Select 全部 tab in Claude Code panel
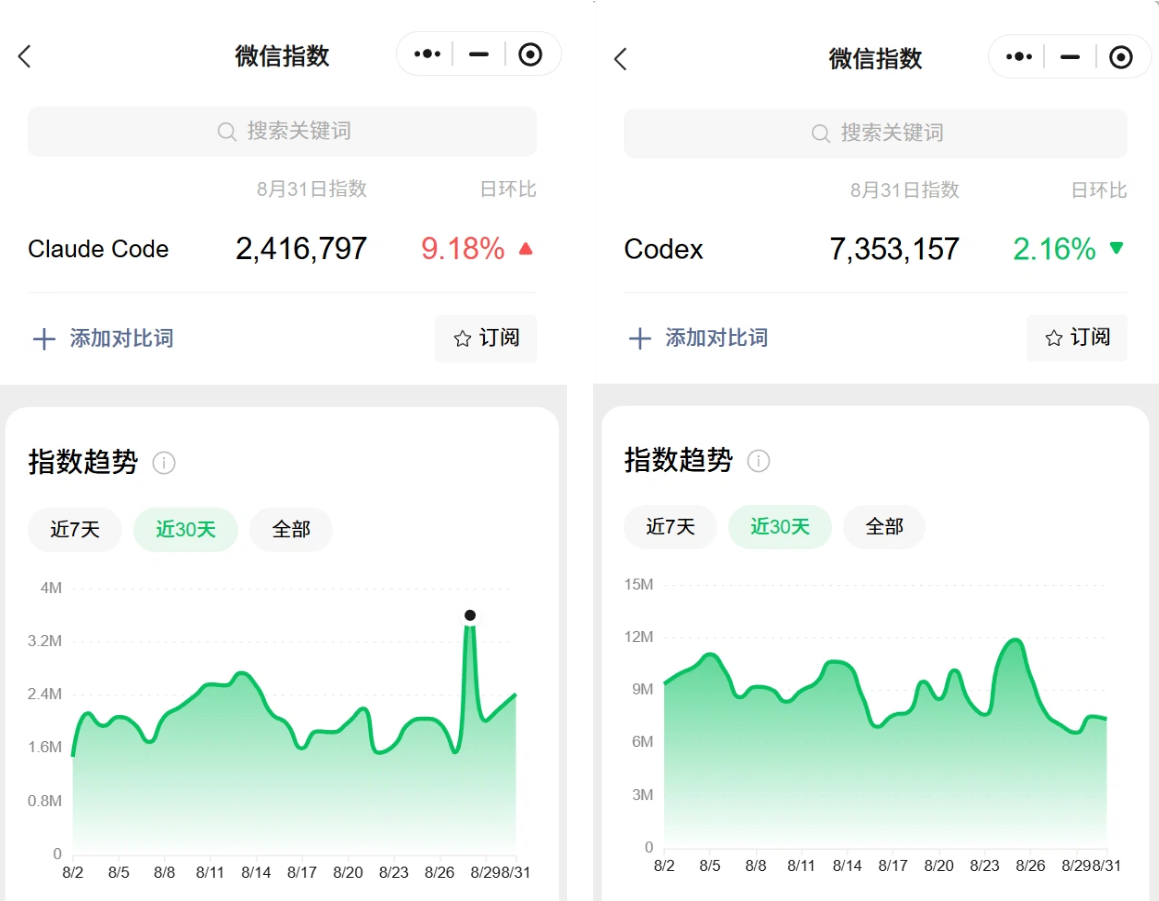Screen dimensions: 1159x901 point(290,529)
